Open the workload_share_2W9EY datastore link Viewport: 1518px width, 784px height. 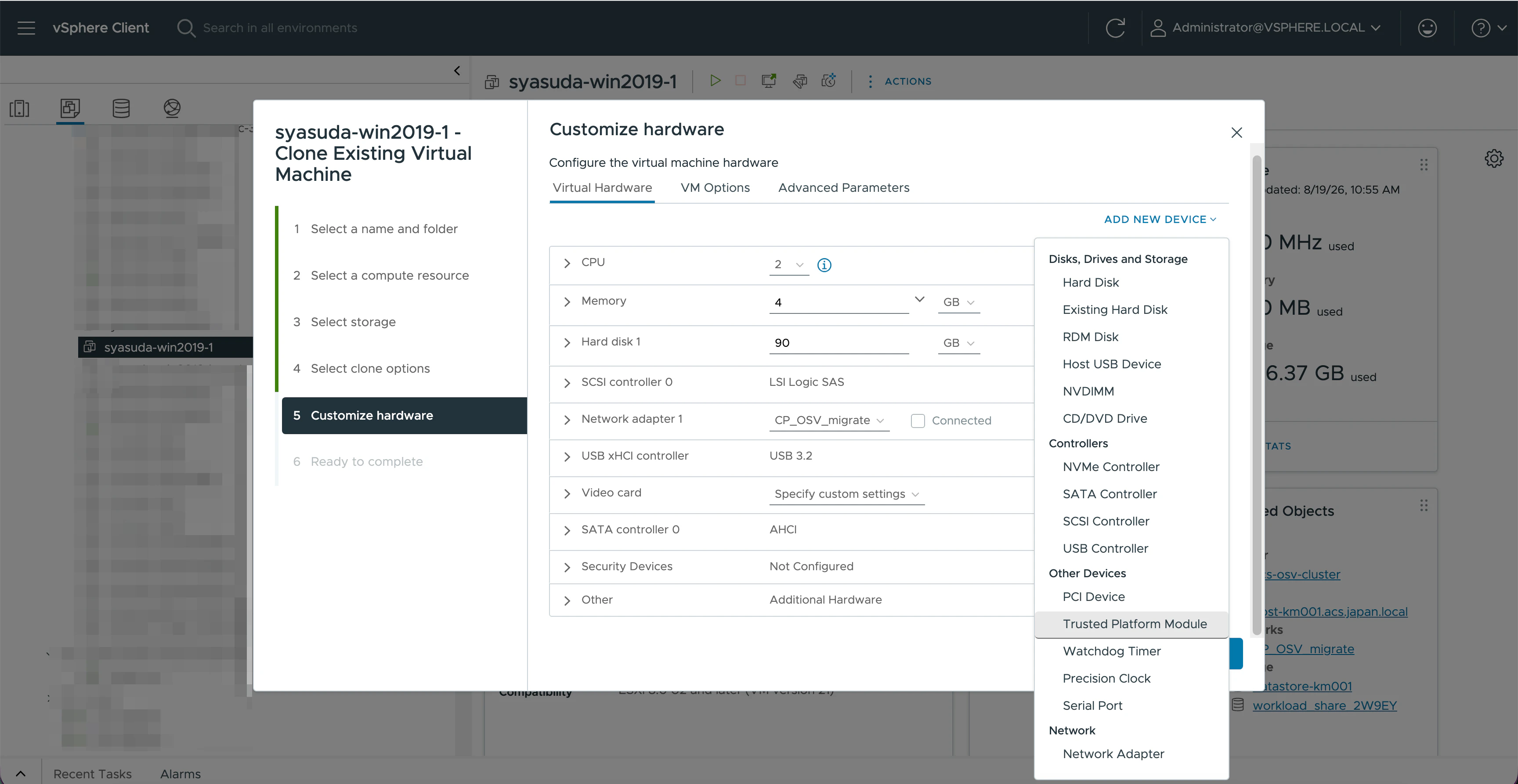click(1324, 706)
